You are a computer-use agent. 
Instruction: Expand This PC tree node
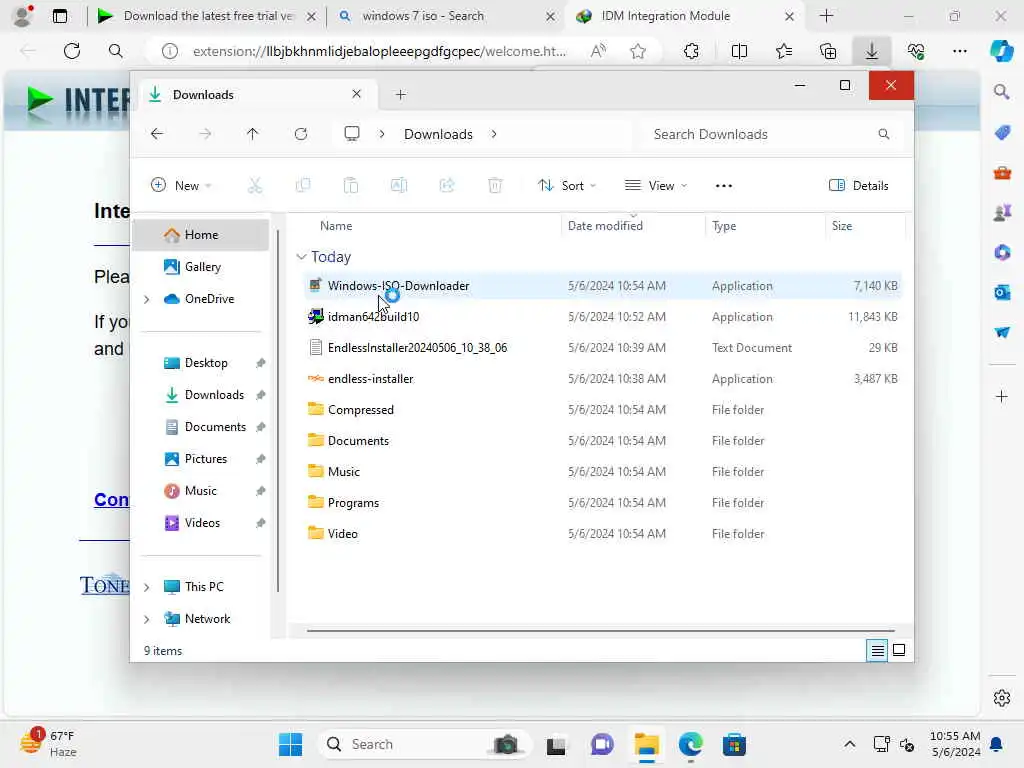tap(147, 587)
